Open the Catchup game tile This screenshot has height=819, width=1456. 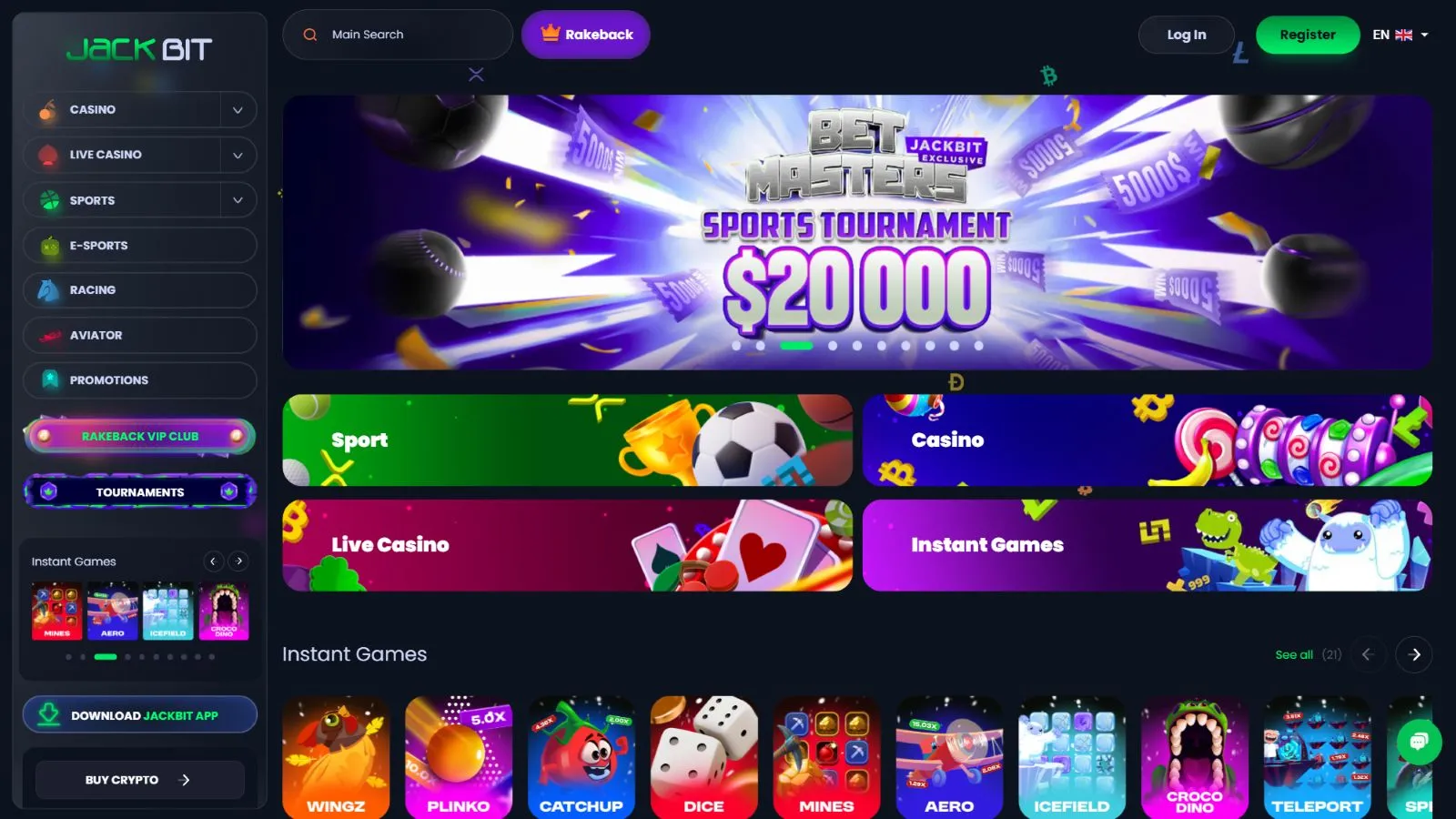click(x=581, y=757)
